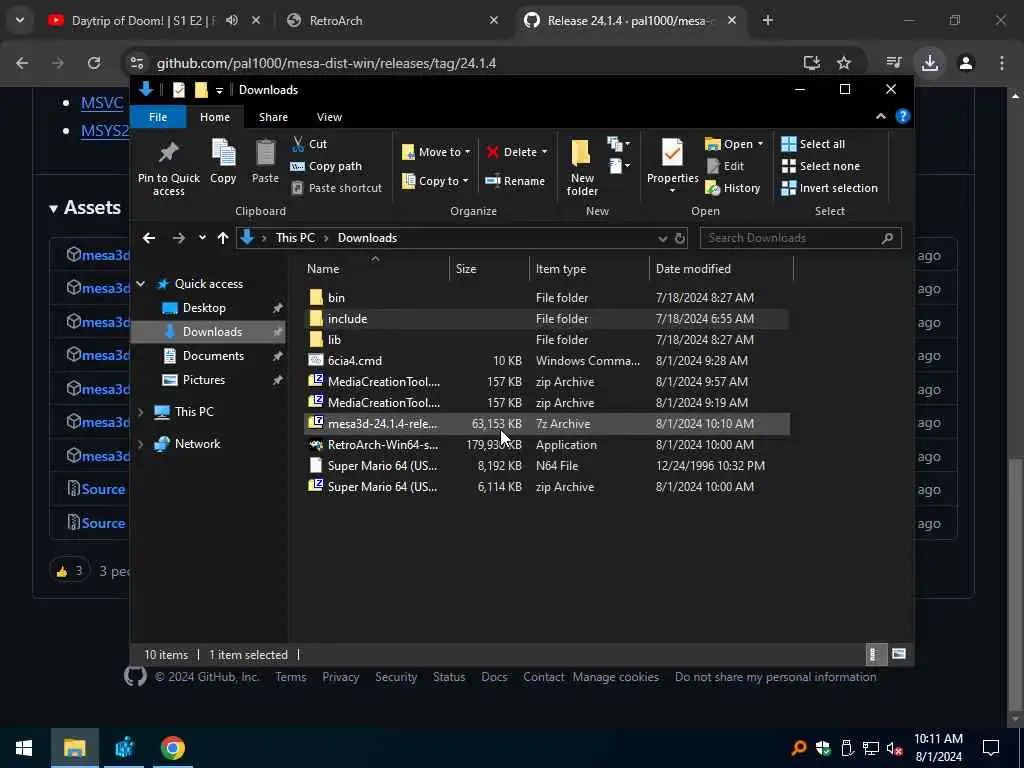Screen dimensions: 1024x768
Task: Click Select none in ribbon
Action: [x=821, y=166]
